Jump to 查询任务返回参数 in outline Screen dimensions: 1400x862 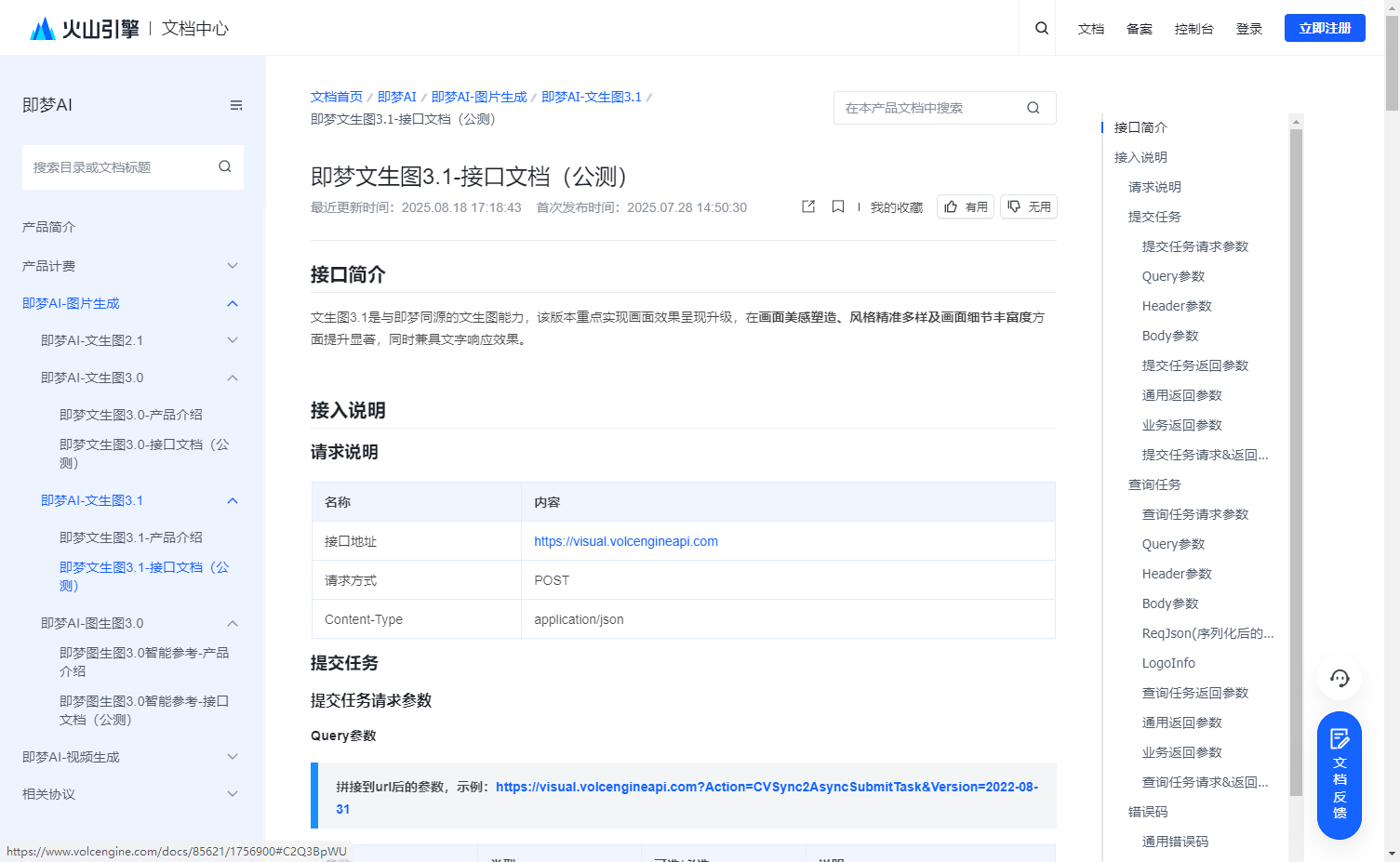tap(1195, 693)
